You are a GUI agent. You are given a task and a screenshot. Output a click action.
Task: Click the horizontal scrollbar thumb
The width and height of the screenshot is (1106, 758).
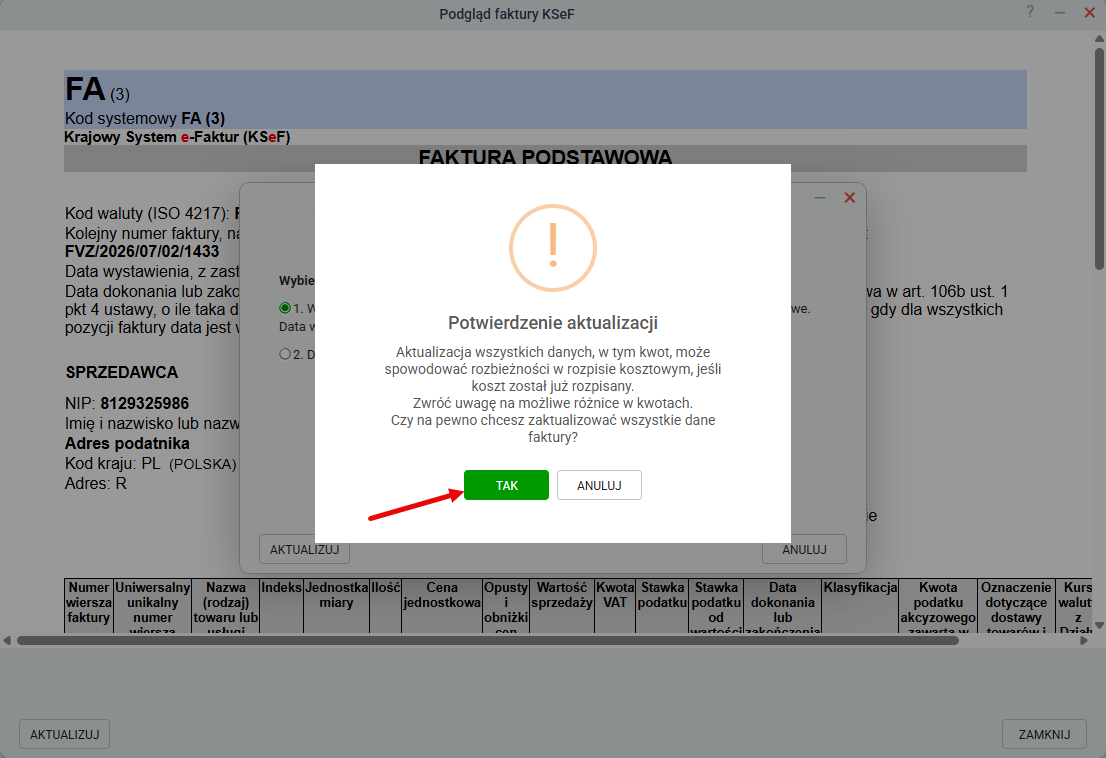point(487,640)
